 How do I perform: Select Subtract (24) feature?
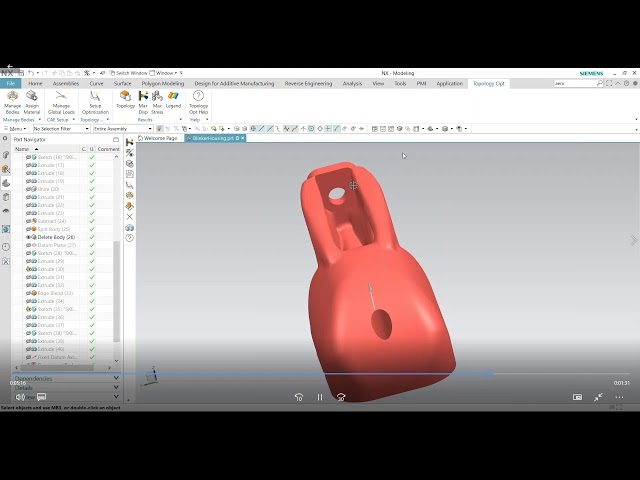pos(51,221)
